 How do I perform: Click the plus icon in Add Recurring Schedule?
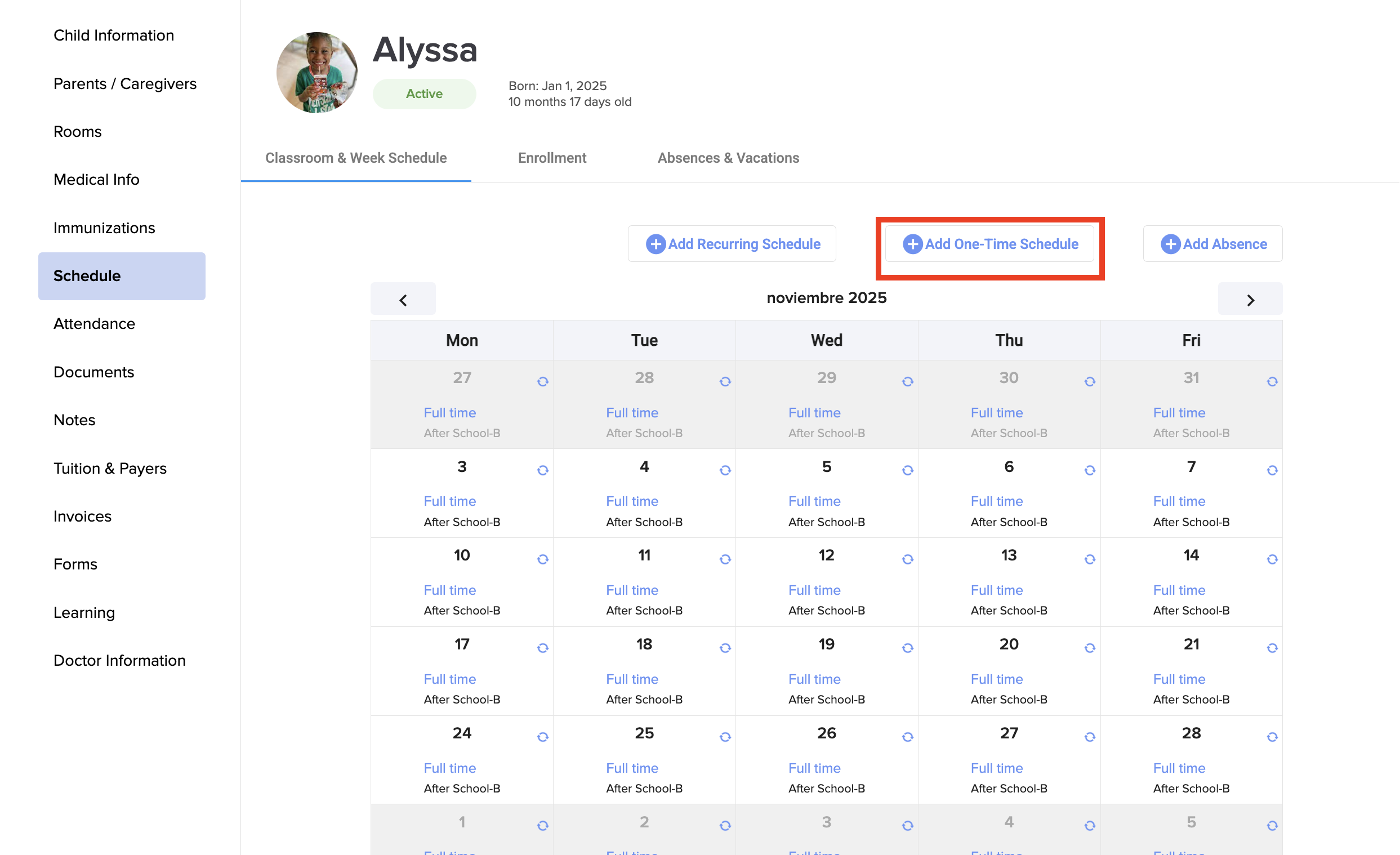click(656, 244)
